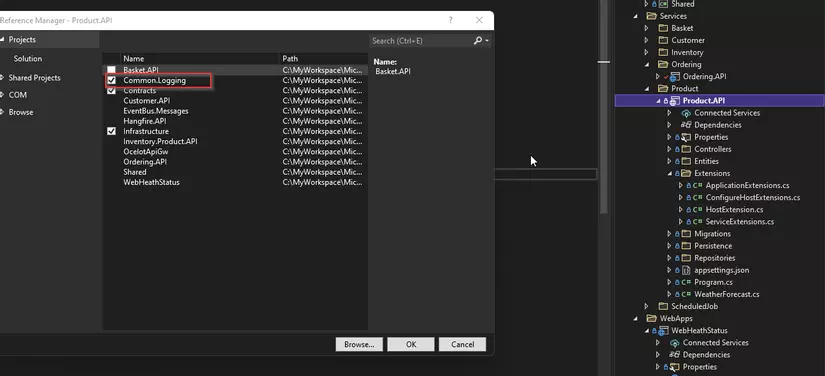Viewport: 825px width, 376px height.
Task: Collapse the WebApps folder node
Action: pyautogui.click(x=636, y=319)
